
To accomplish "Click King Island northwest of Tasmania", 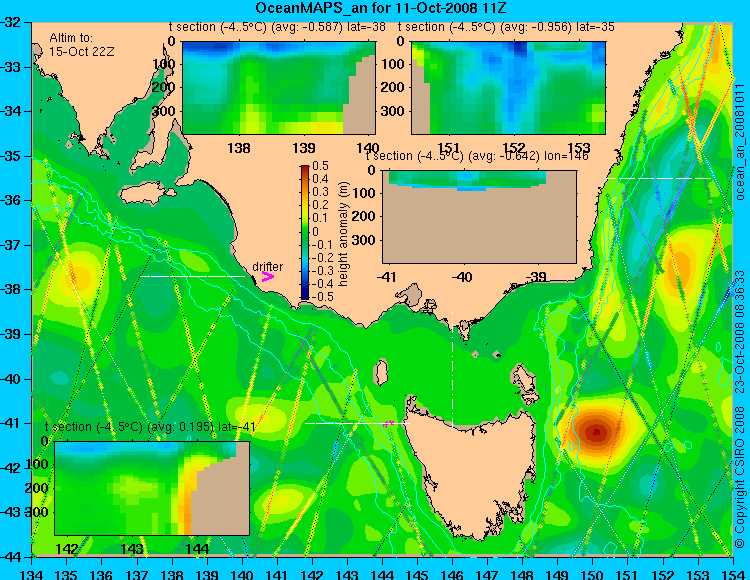I will point(381,373).
